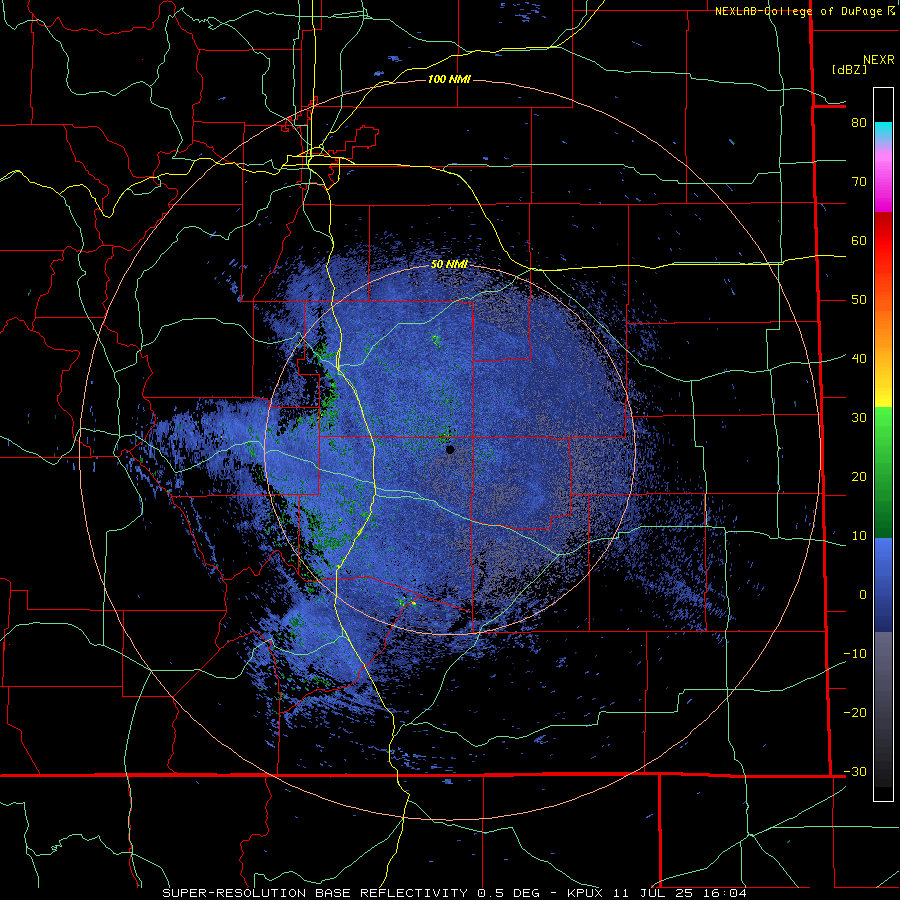The image size is (900, 900).
Task: Click the yellow-red echo core south of radar
Action: [413, 603]
